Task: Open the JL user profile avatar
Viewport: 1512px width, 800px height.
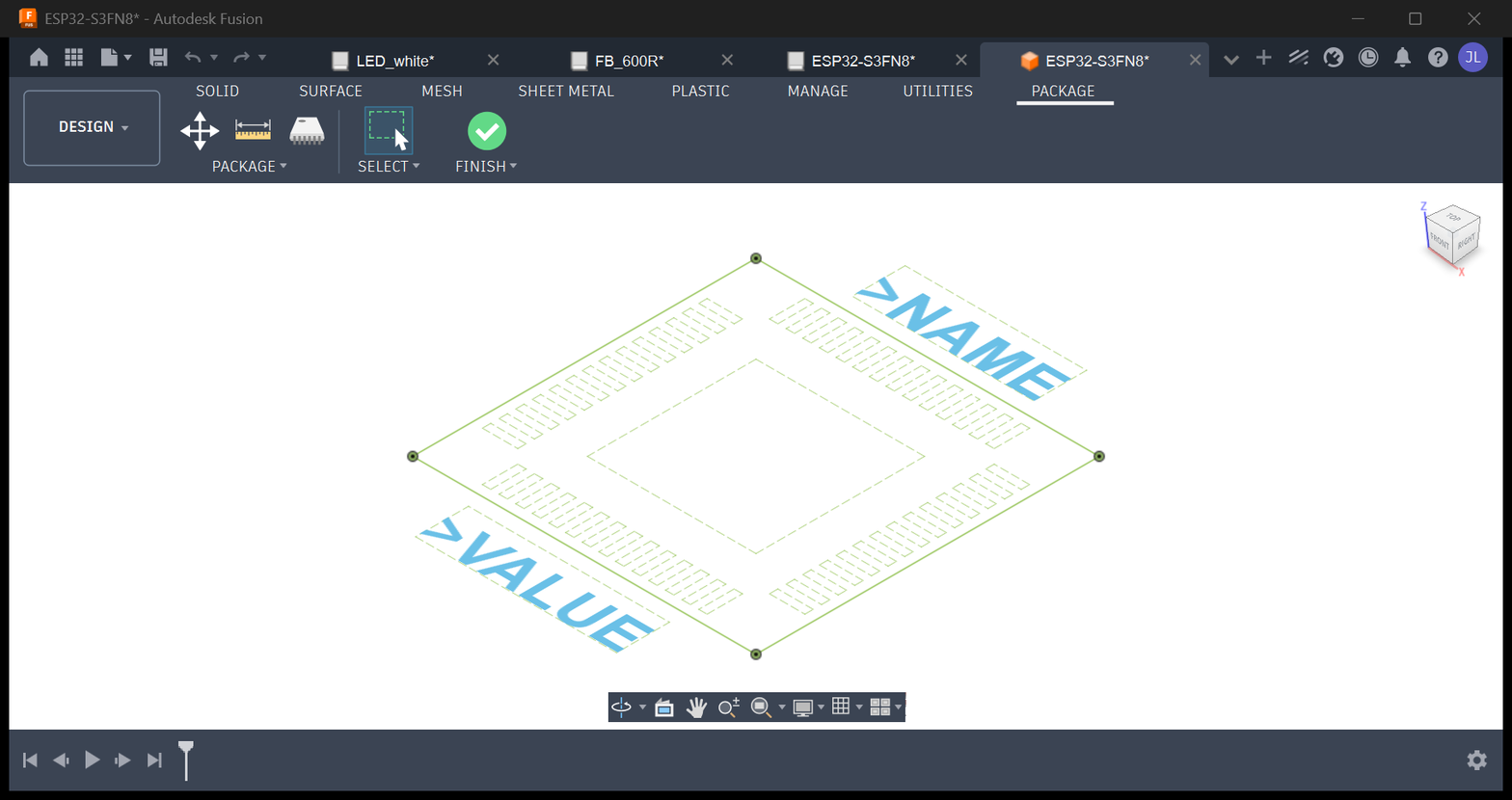Action: 1472,58
